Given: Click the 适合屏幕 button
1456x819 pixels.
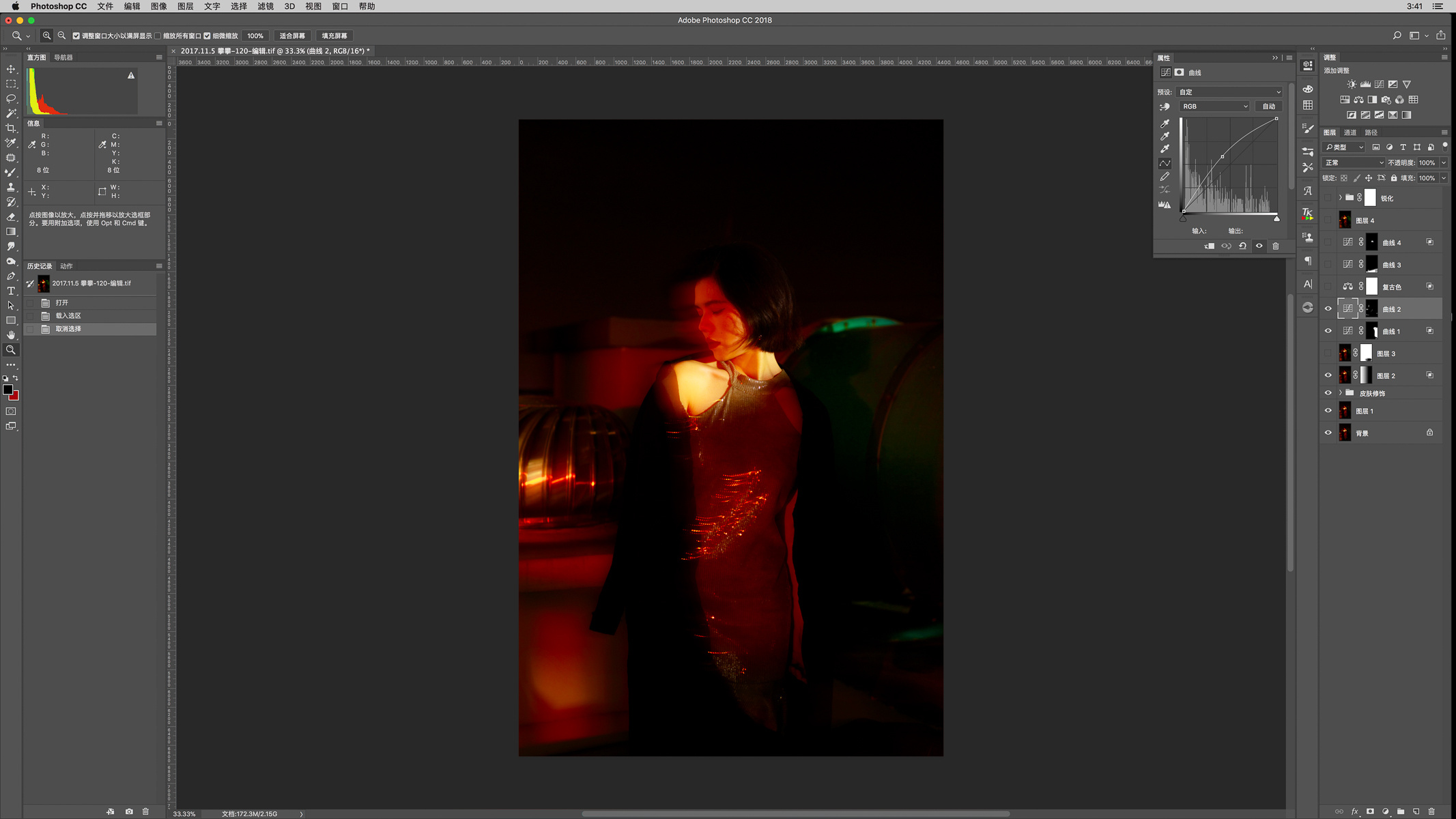Looking at the screenshot, I should (292, 36).
